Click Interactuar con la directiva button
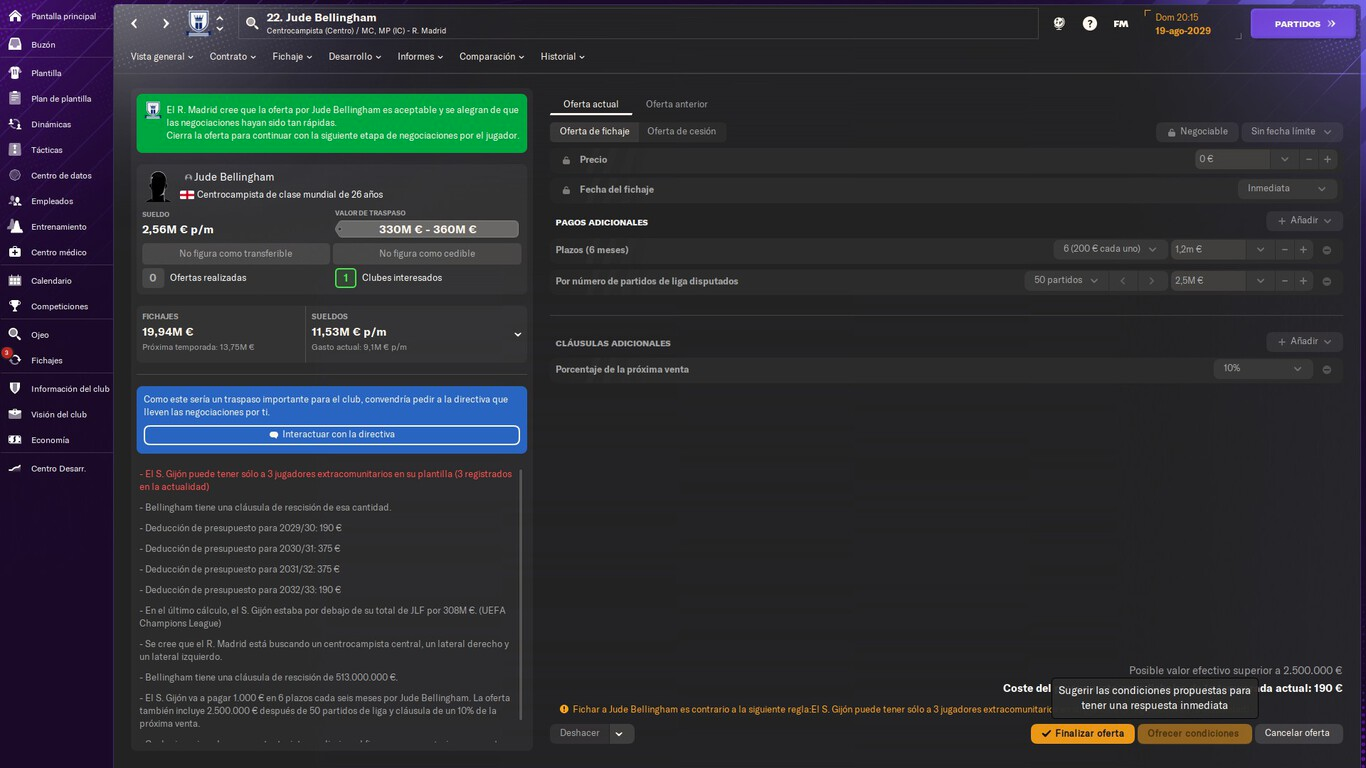Image resolution: width=1366 pixels, height=768 pixels. [x=332, y=435]
